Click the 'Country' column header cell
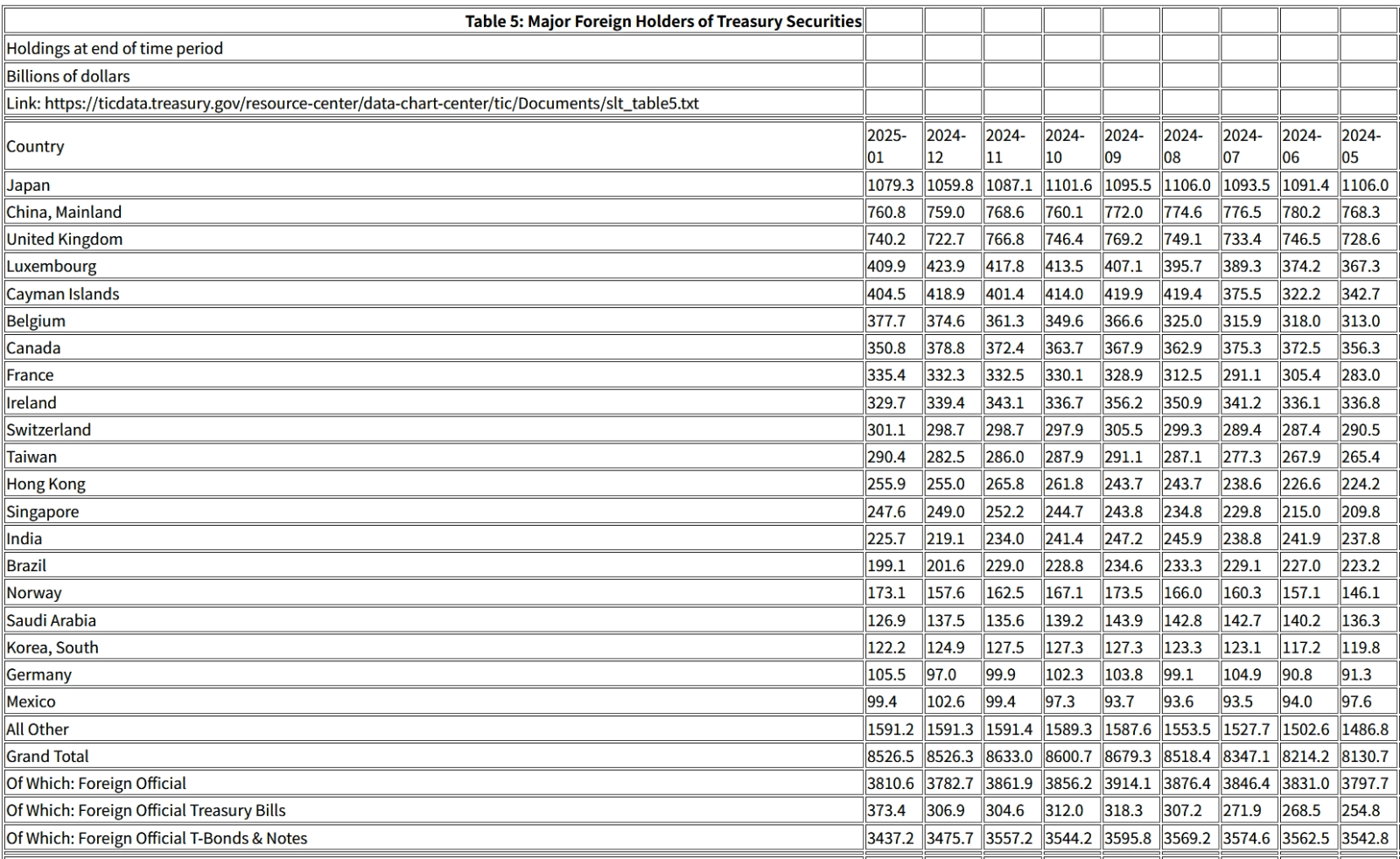The height and width of the screenshot is (859, 1400). pos(35,146)
